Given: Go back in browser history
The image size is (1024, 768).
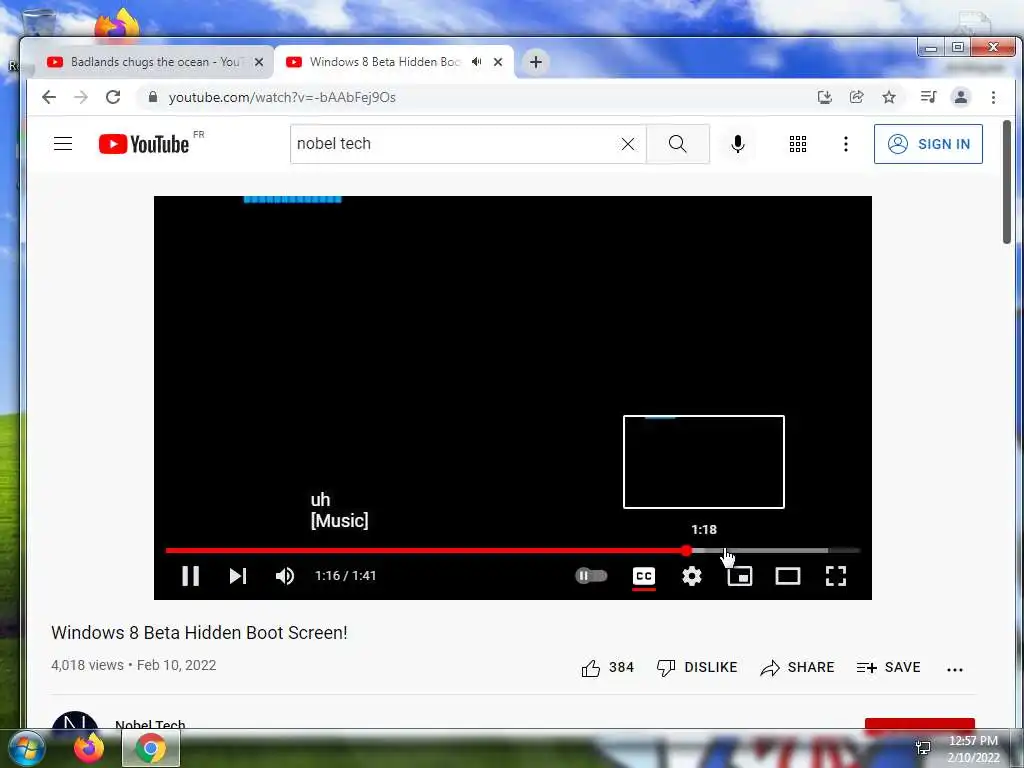Looking at the screenshot, I should click(x=49, y=97).
